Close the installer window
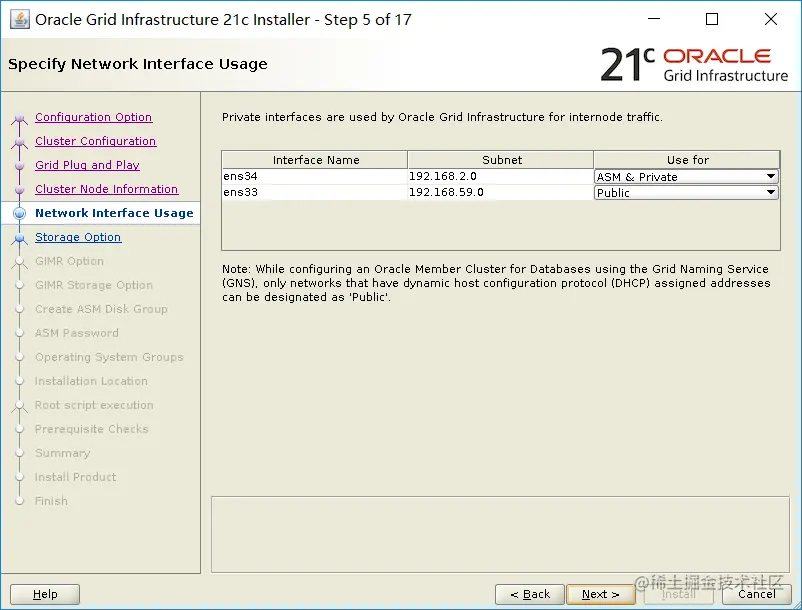Image resolution: width=802 pixels, height=610 pixels. [771, 19]
